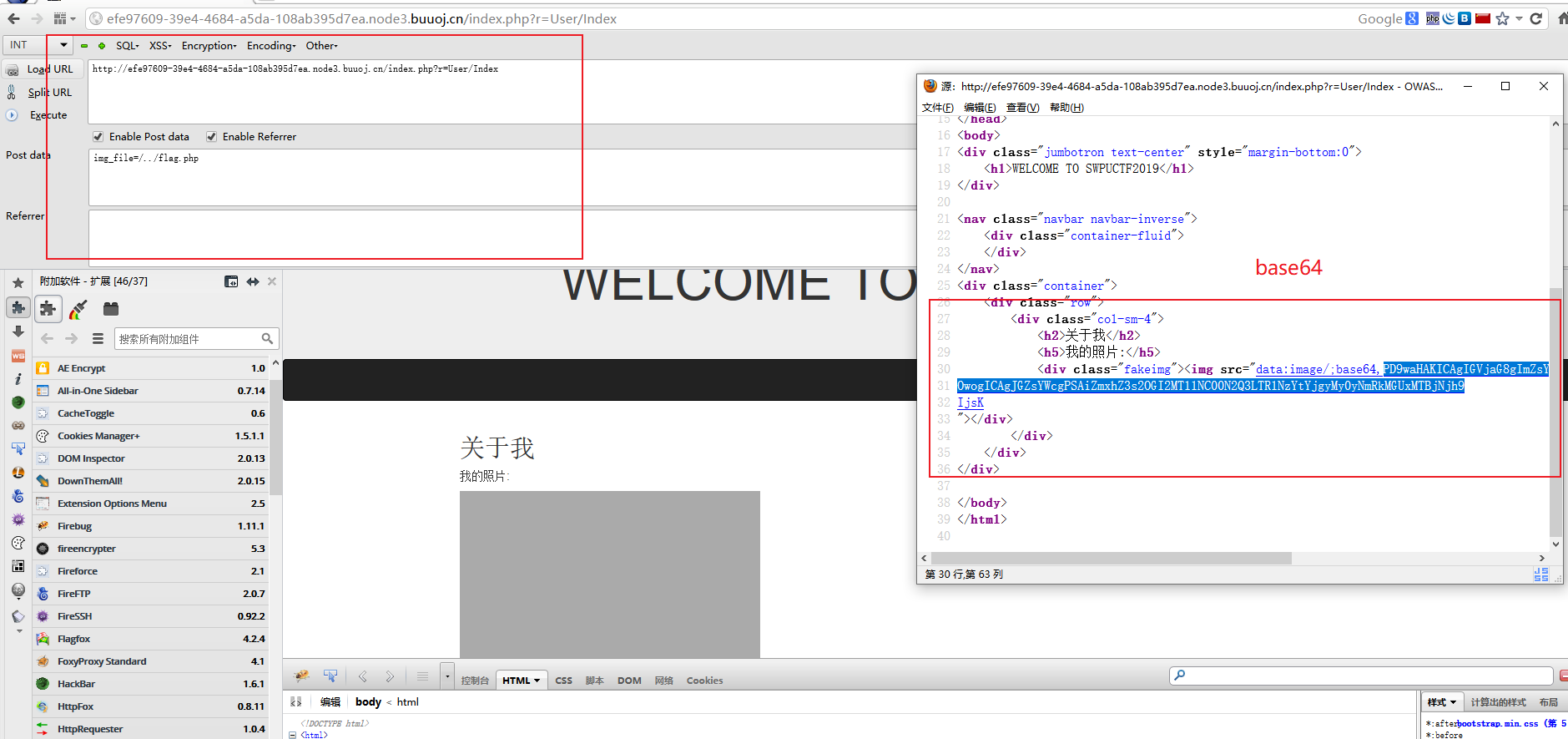Switch to the Cookies tab in Firebug
Image resolution: width=1568 pixels, height=739 pixels.
(704, 681)
